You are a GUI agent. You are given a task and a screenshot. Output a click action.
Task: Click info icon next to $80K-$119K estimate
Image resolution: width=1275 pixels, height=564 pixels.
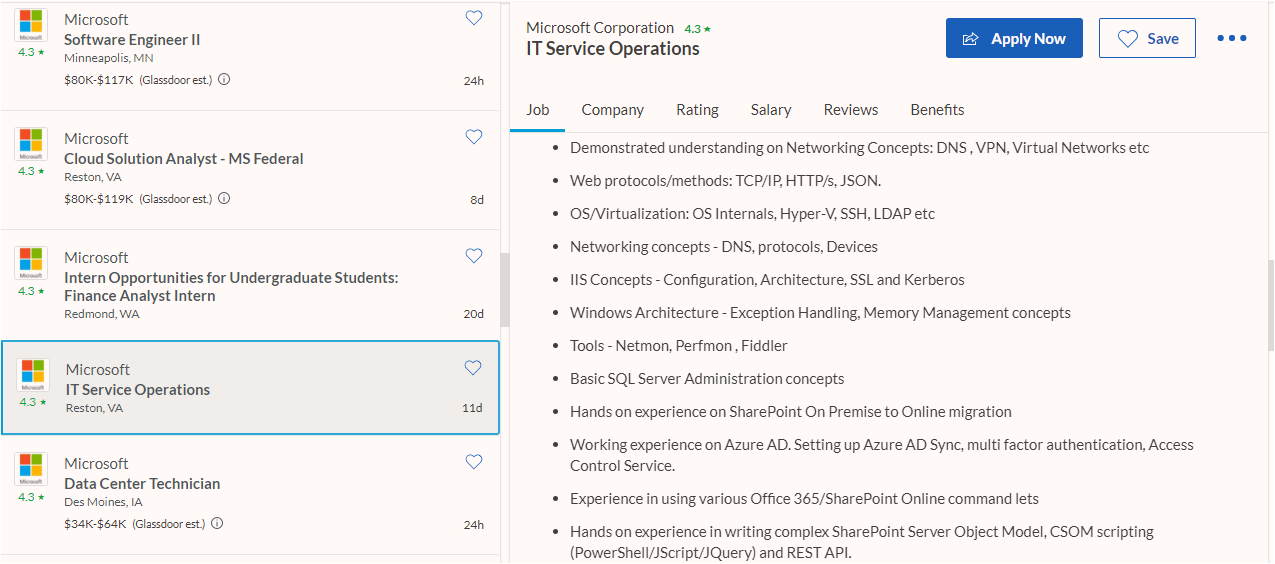[224, 199]
